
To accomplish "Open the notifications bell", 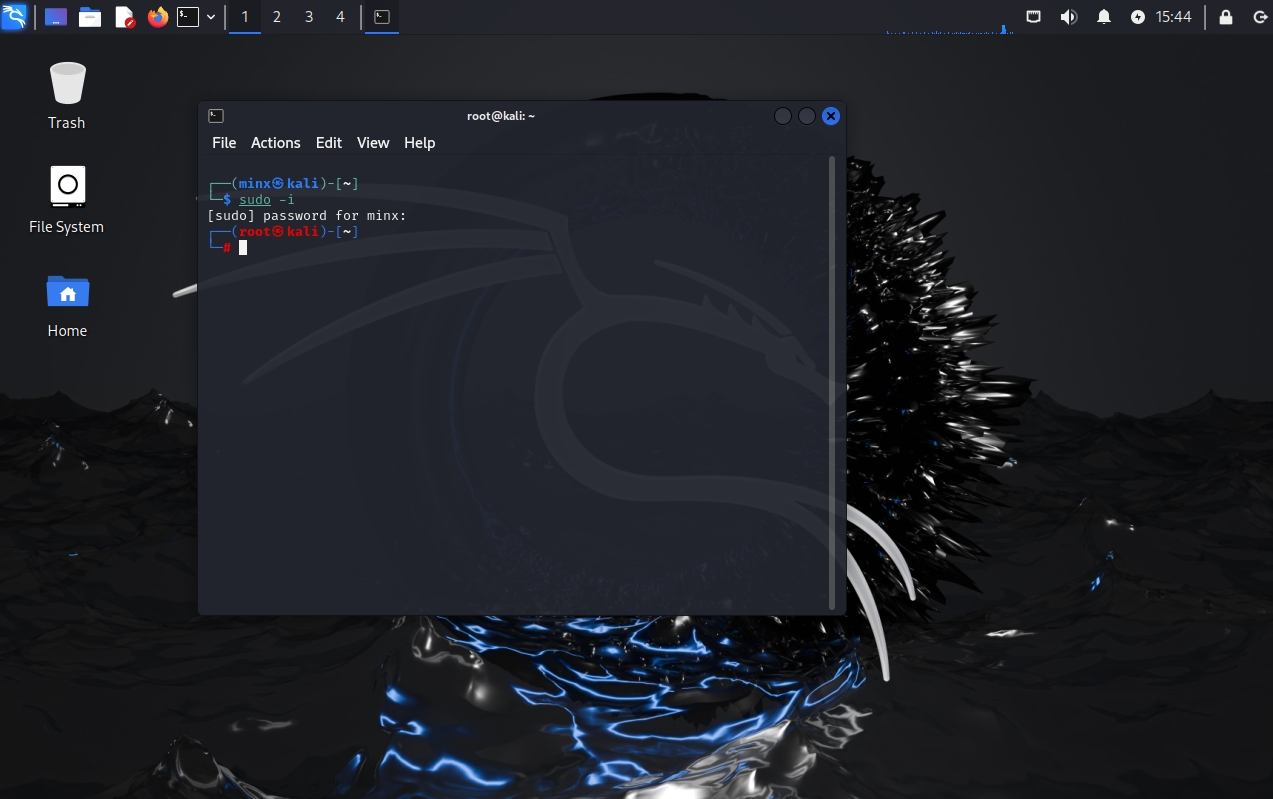I will pos(1104,17).
